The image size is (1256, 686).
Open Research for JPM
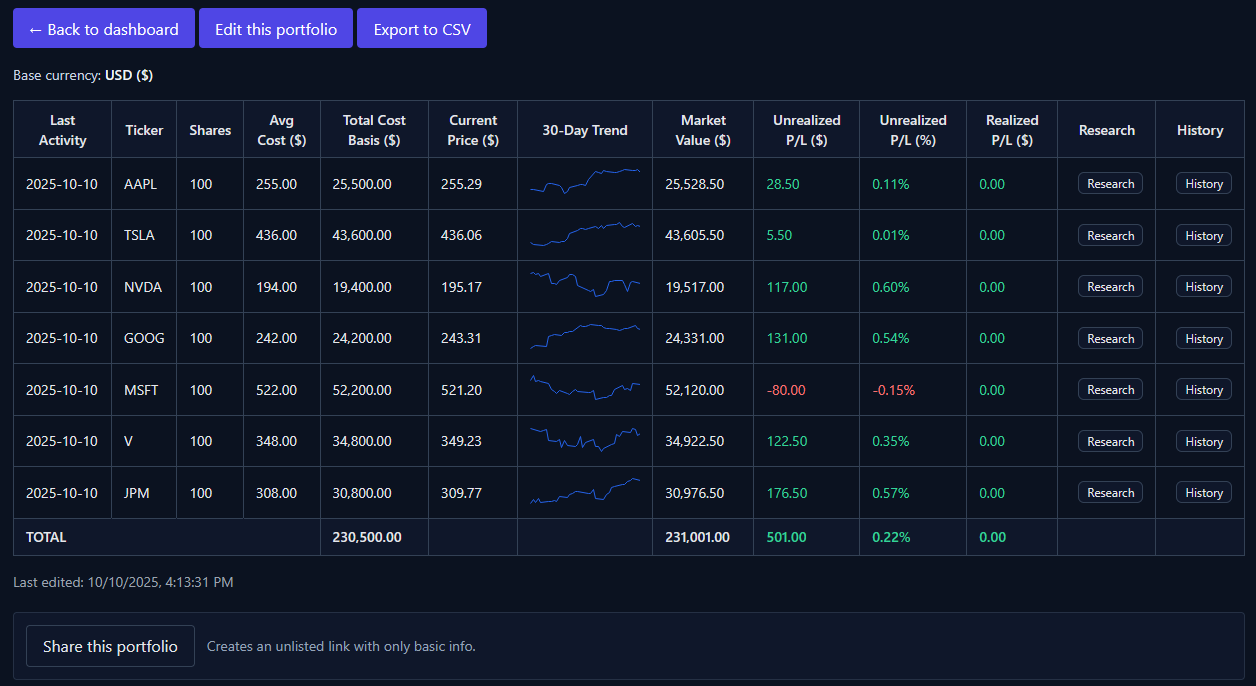1110,492
